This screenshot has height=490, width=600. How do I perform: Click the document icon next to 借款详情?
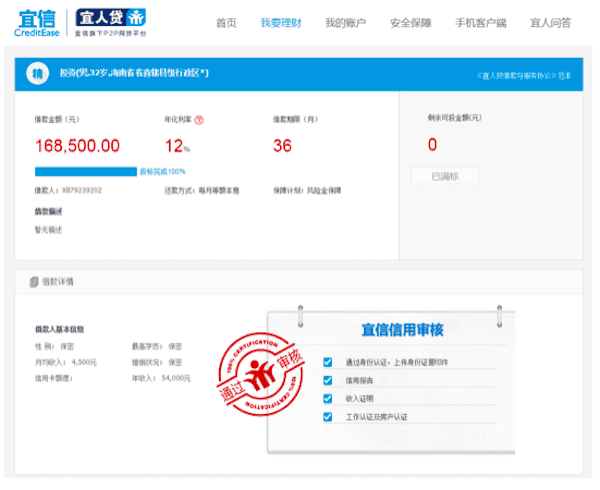[x=34, y=282]
